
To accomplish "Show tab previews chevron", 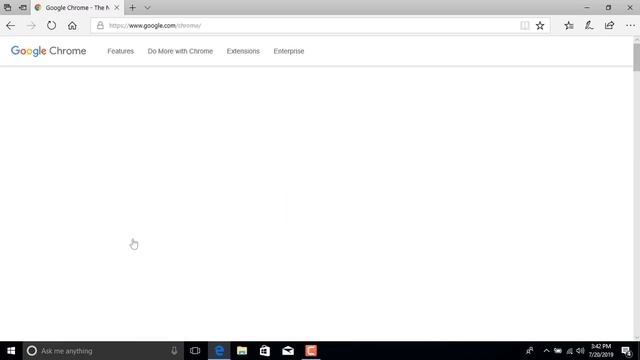I will (147, 7).
